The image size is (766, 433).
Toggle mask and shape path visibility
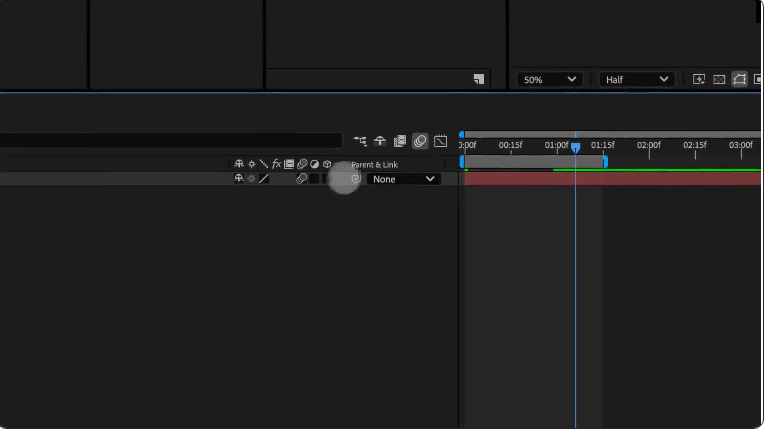pyautogui.click(x=740, y=79)
